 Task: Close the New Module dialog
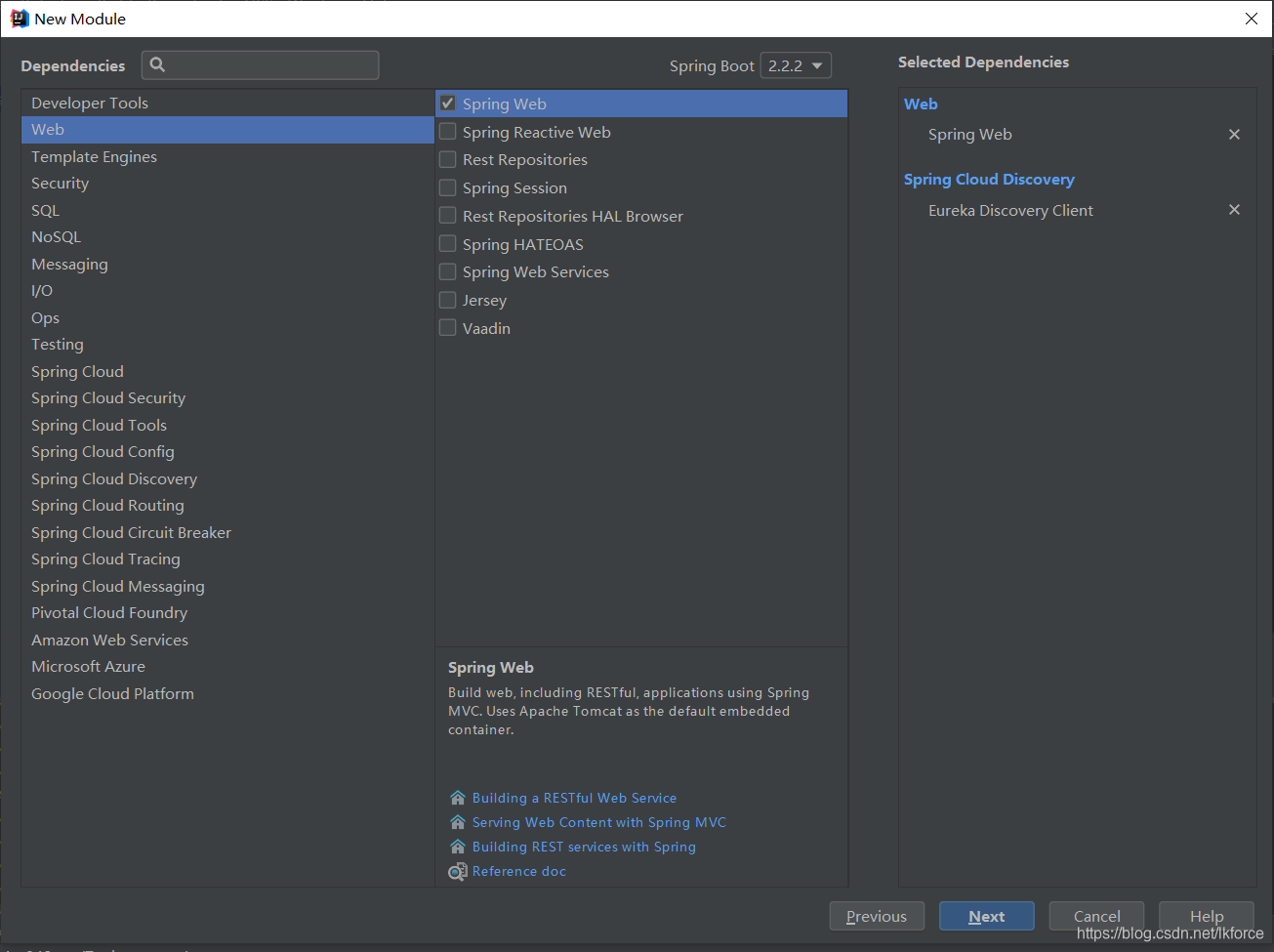[x=1251, y=19]
